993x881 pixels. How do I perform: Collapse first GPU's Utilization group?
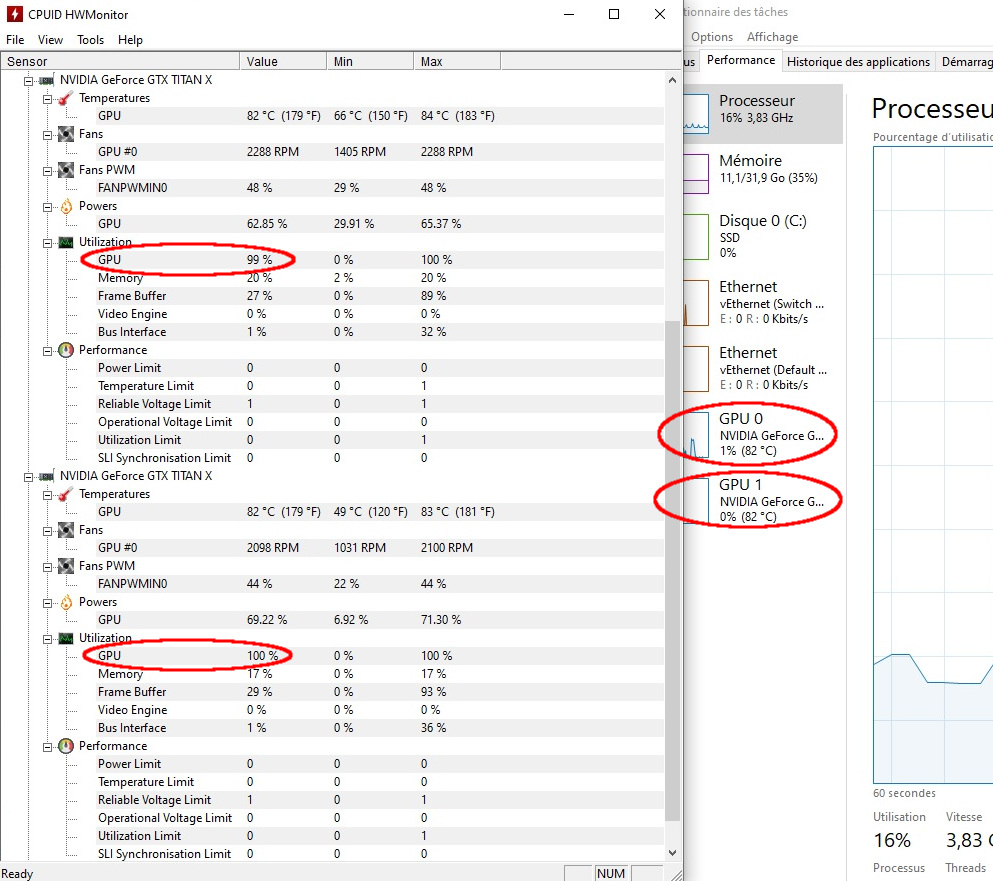(x=47, y=243)
